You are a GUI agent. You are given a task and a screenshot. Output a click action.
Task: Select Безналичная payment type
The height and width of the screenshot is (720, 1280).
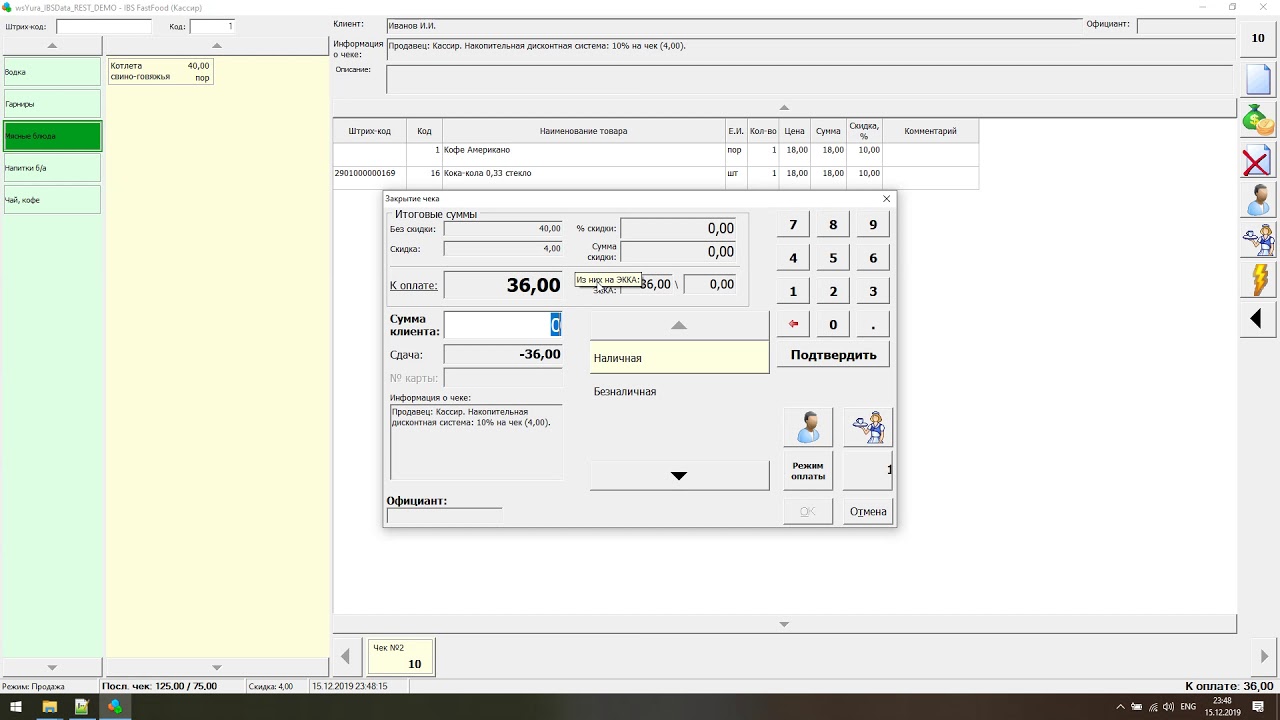click(x=679, y=392)
